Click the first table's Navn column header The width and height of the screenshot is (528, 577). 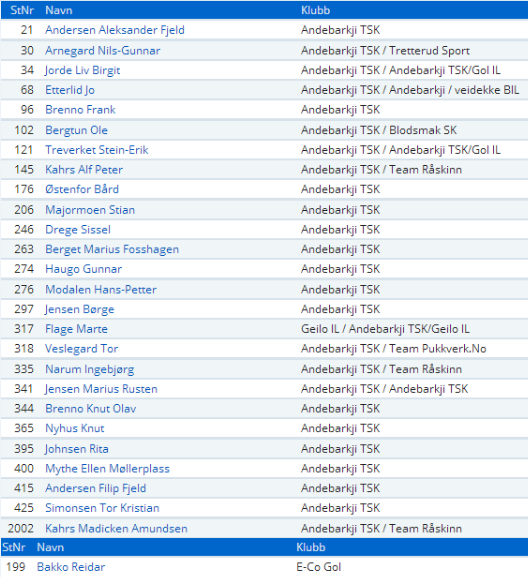59,10
